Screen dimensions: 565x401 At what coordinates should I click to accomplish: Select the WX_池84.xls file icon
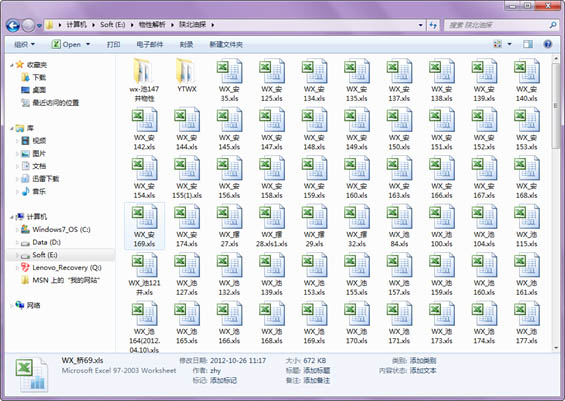pos(399,217)
